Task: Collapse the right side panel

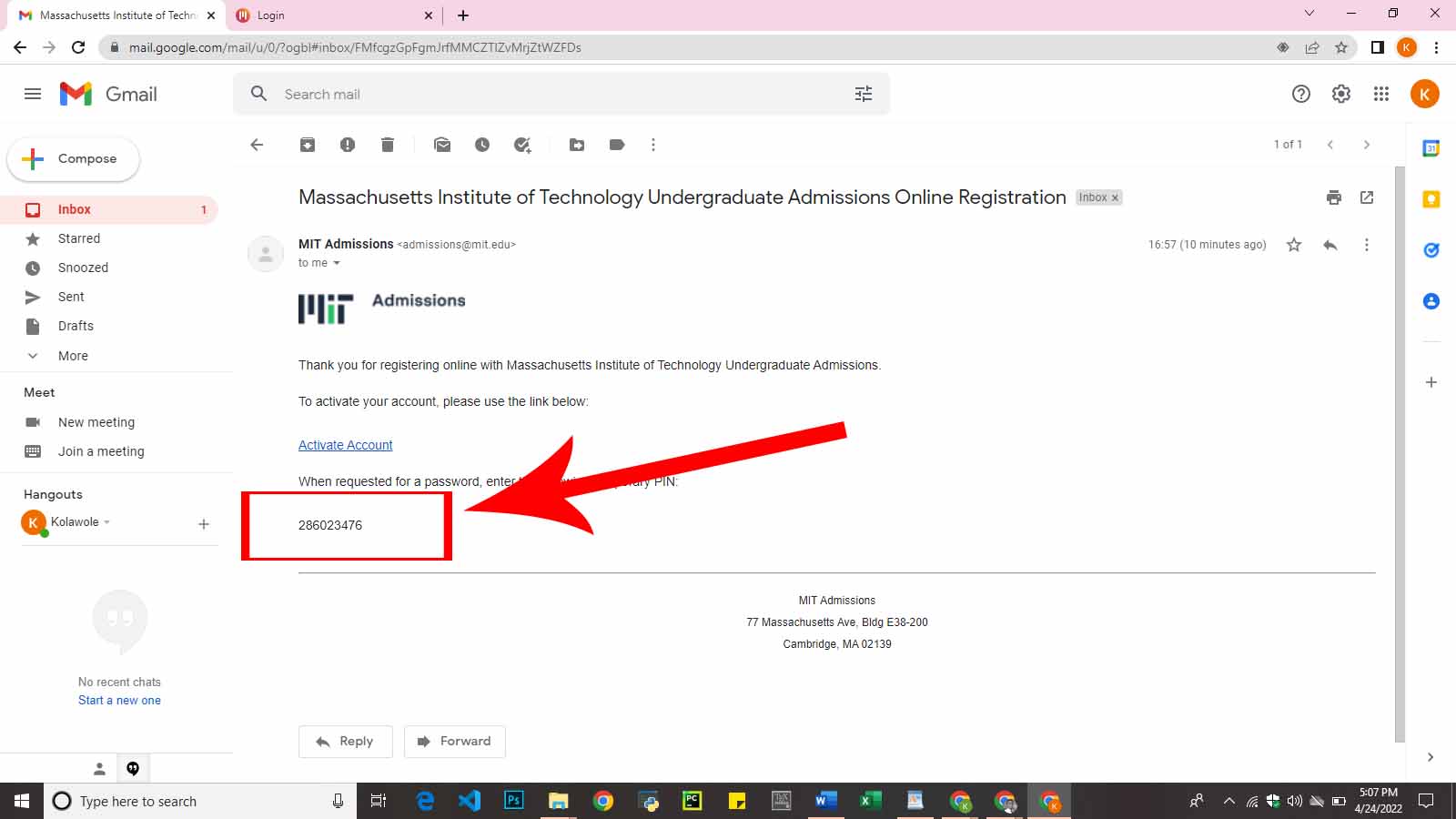Action: (1431, 756)
